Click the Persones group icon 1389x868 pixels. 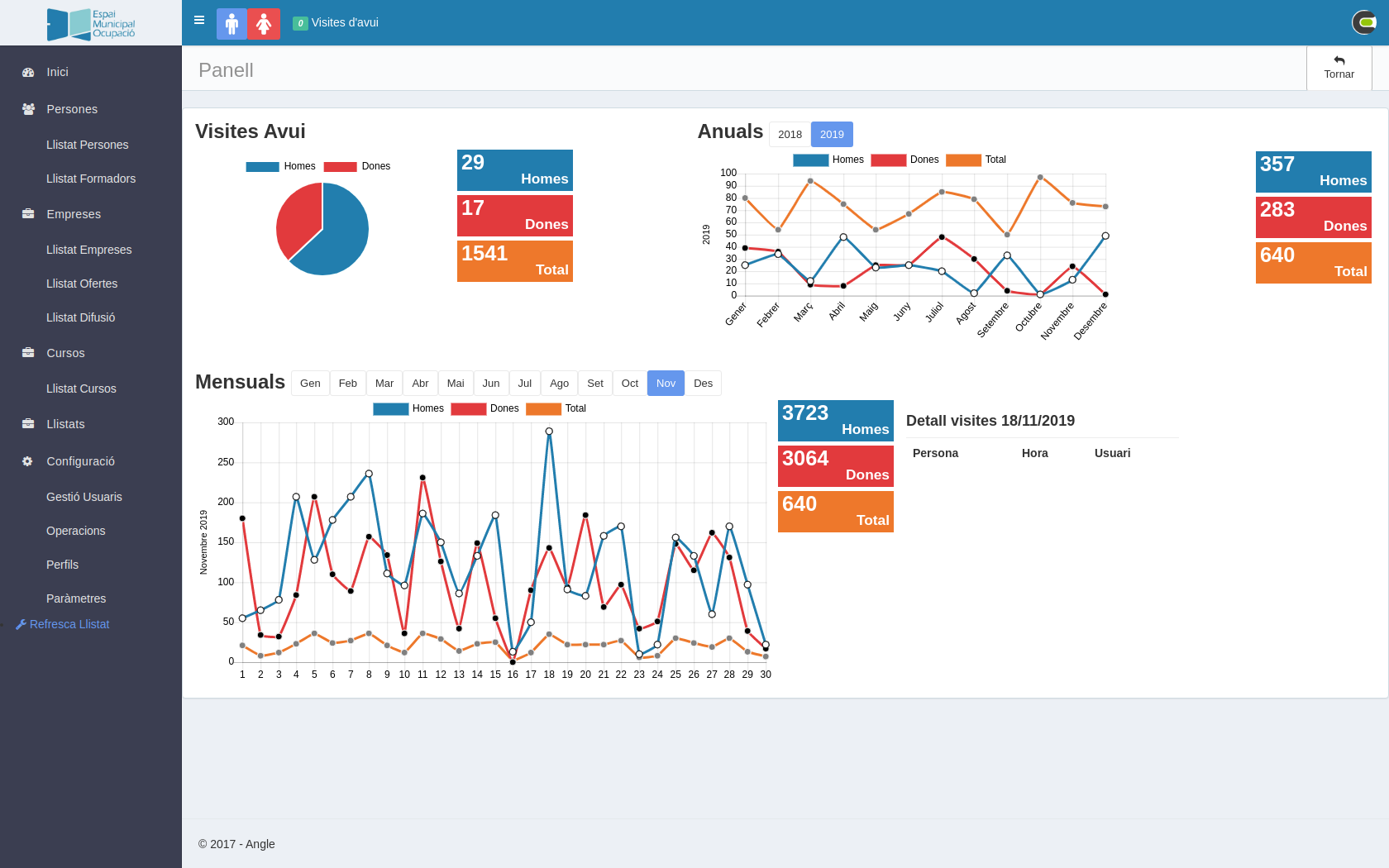coord(28,109)
